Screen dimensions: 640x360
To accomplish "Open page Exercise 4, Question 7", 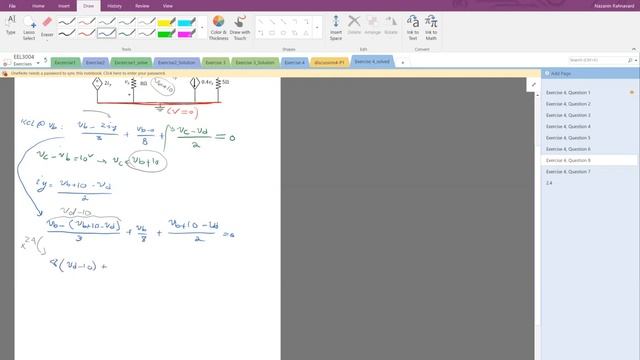I will (x=568, y=172).
